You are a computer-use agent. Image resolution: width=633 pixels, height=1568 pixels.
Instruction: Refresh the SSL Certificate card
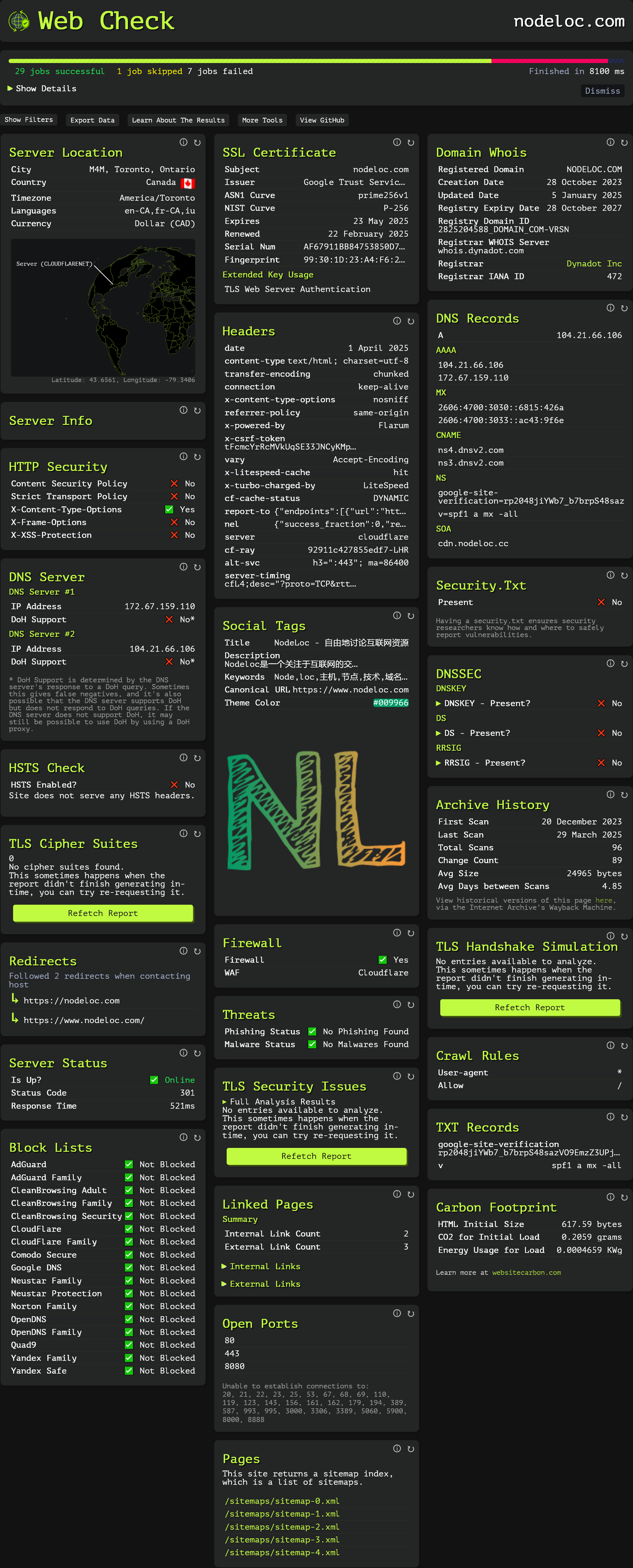(x=410, y=142)
